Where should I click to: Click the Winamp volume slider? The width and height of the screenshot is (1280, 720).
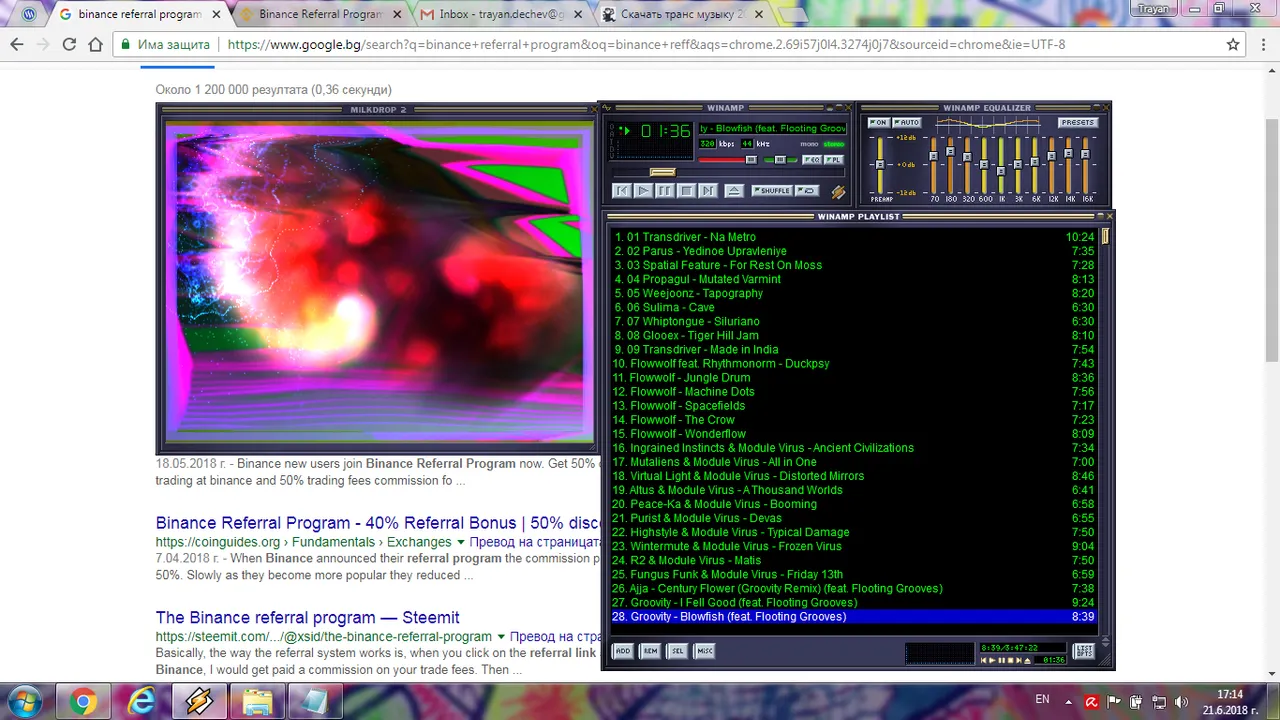[x=727, y=160]
